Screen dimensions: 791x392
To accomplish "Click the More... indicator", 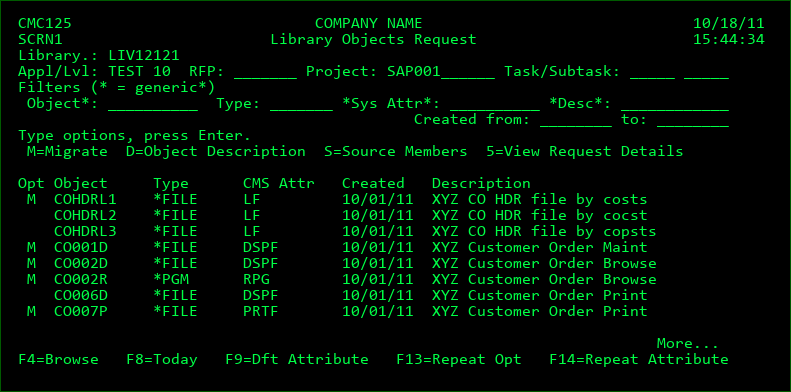I will tap(688, 344).
